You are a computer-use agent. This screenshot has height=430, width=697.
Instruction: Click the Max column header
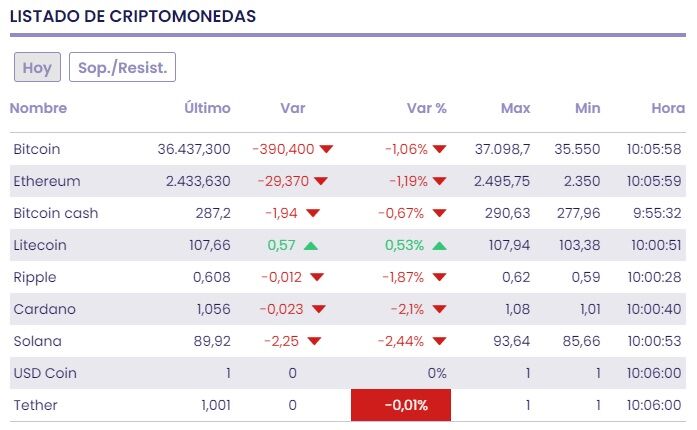click(516, 108)
